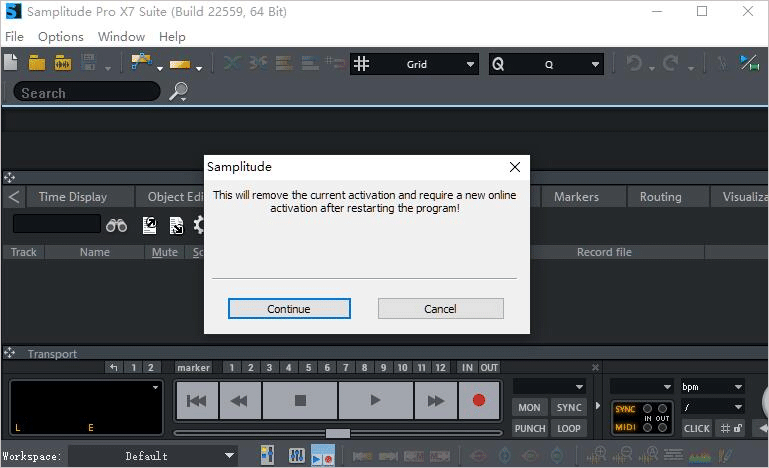
Task: Click the binoculars find icon
Action: pos(116,225)
